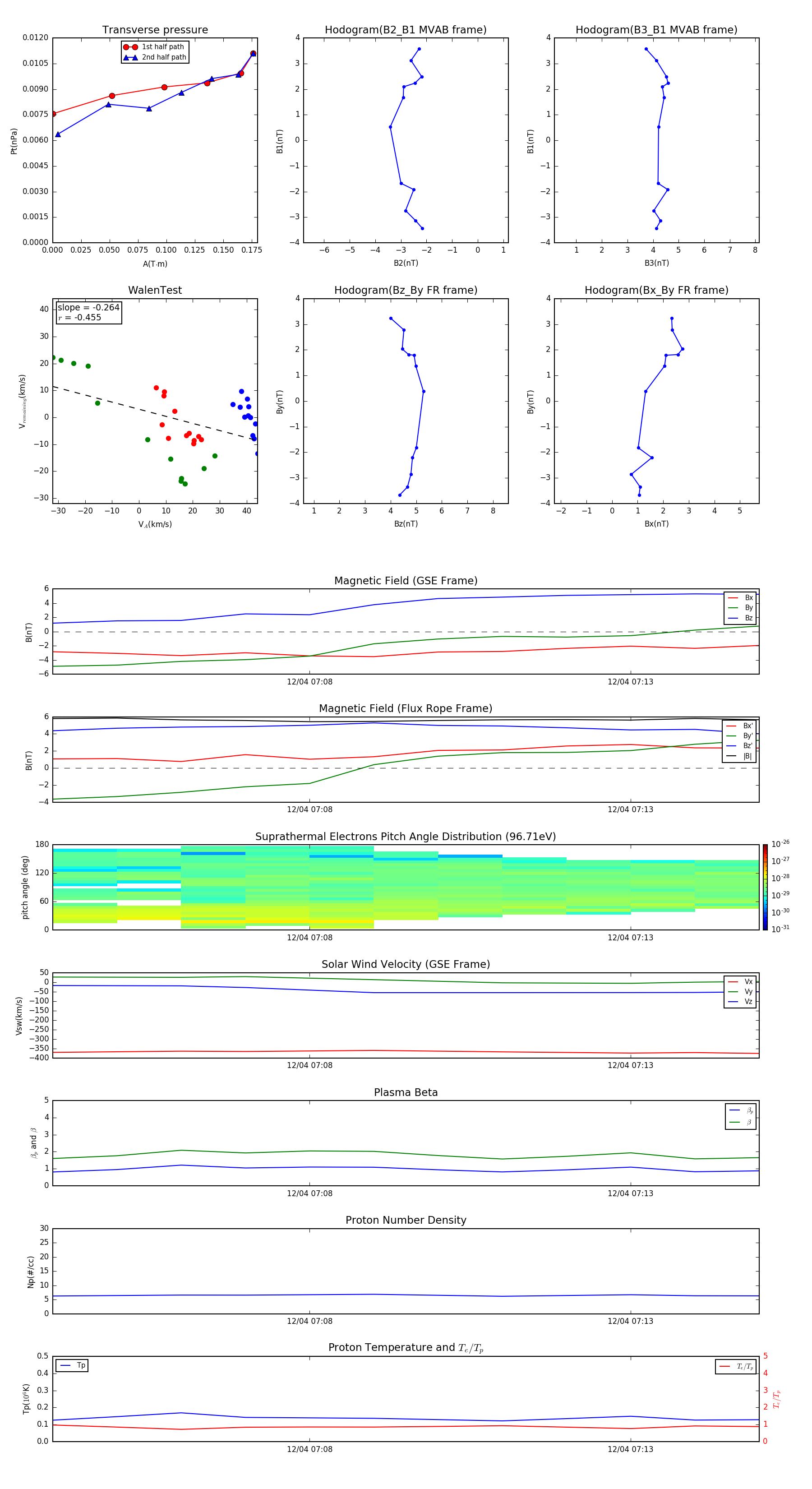Select "Bx" in the GSE magnetic field legend
Image resolution: width=812 pixels, height=1489 pixels.
point(740,598)
